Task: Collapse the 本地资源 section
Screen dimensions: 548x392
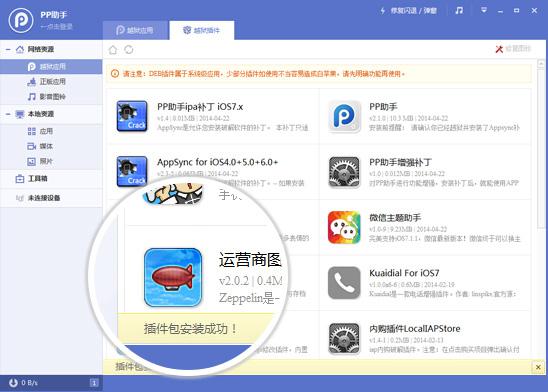Action: pos(8,114)
